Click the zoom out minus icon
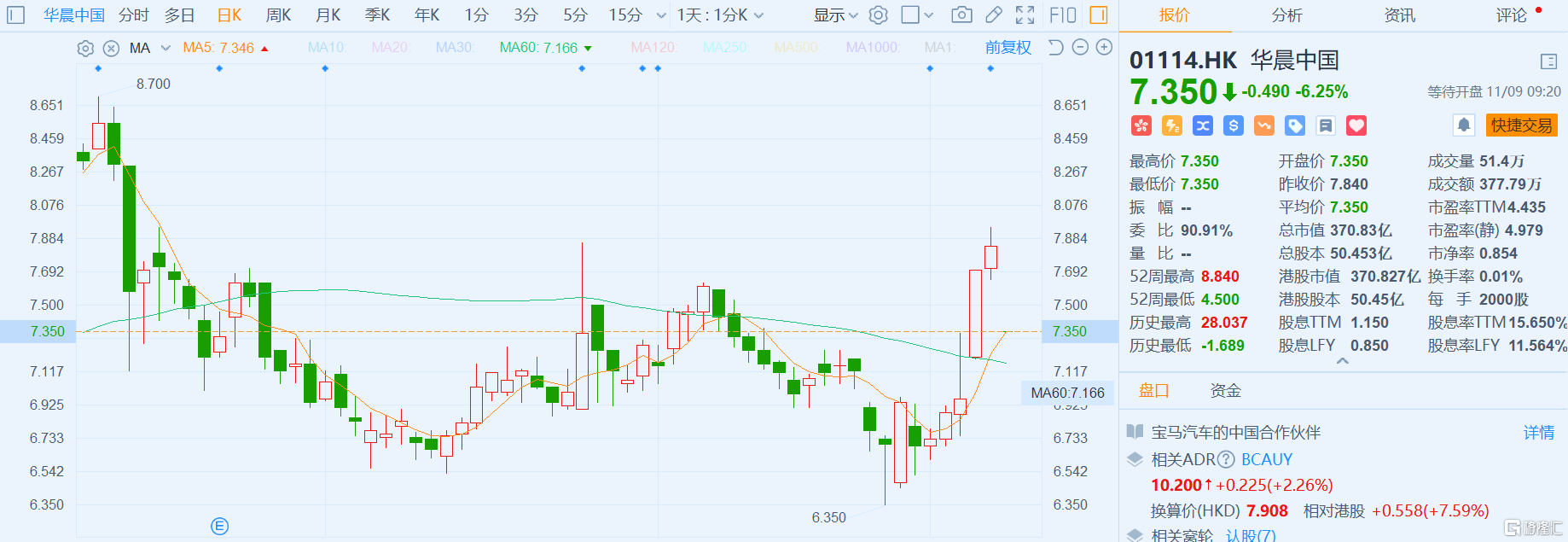Viewport: 1568px width, 542px height. coord(1080,48)
